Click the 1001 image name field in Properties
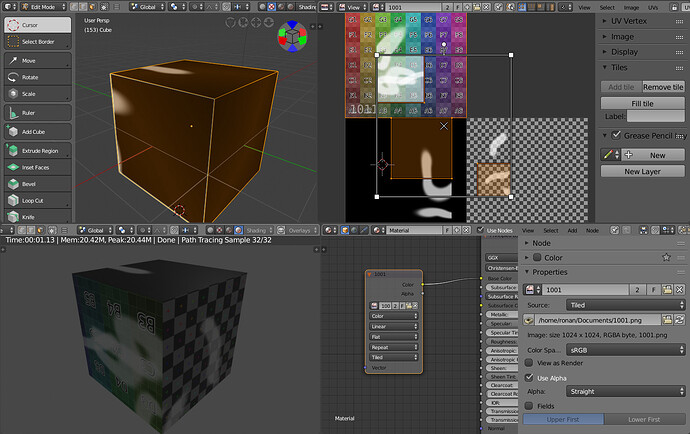690x434 pixels. click(x=585, y=290)
